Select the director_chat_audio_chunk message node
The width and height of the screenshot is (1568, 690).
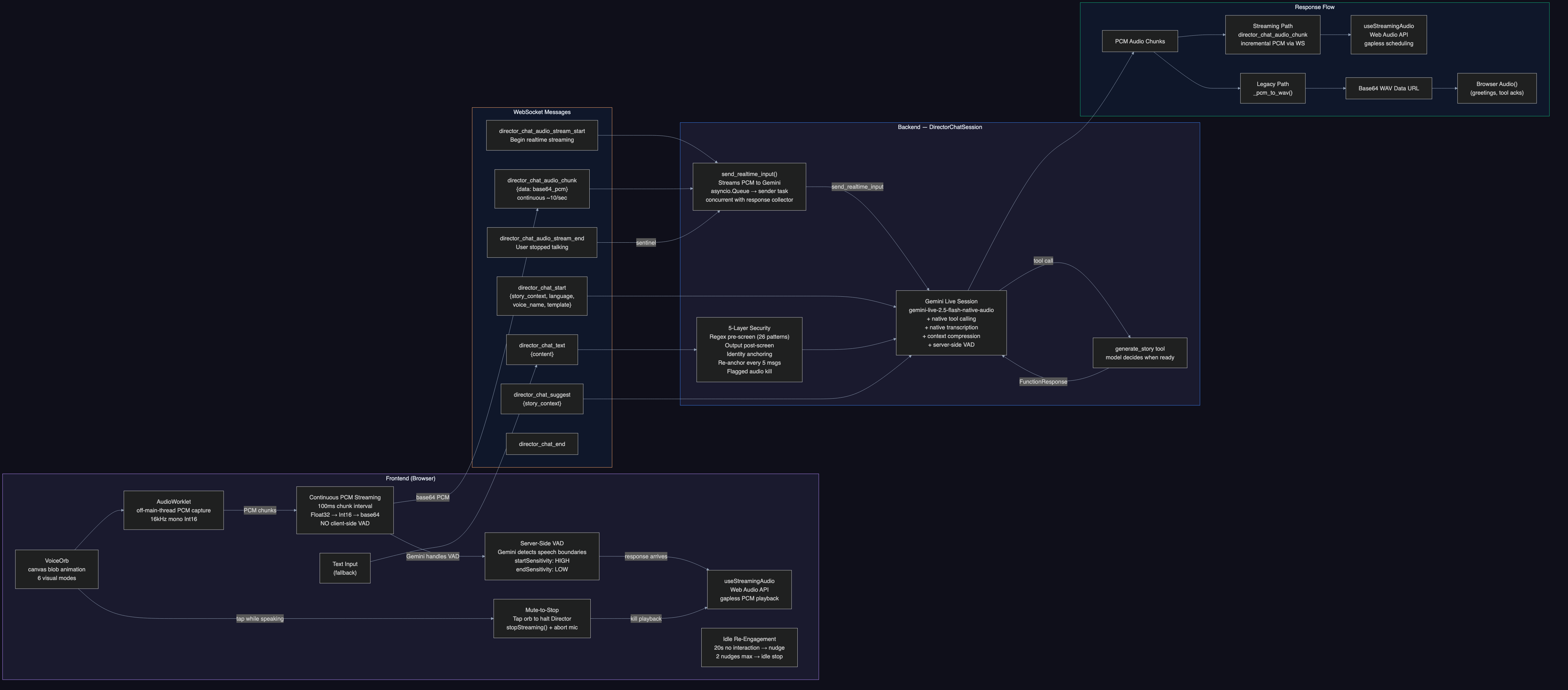(x=542, y=189)
